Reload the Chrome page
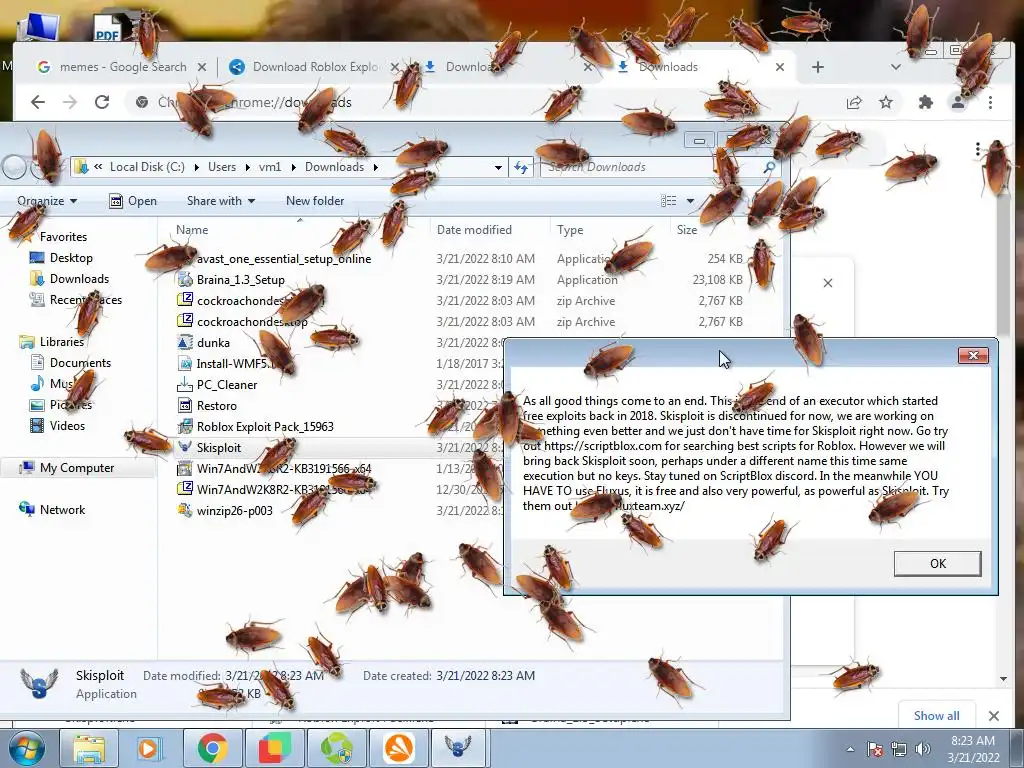The image size is (1024, 768). pyautogui.click(x=102, y=102)
